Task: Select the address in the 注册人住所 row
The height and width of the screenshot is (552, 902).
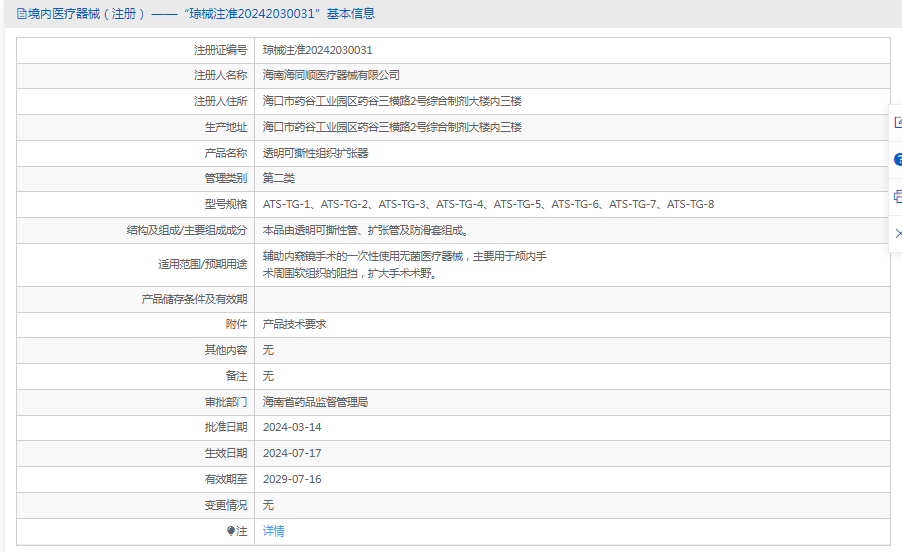Action: pyautogui.click(x=392, y=101)
